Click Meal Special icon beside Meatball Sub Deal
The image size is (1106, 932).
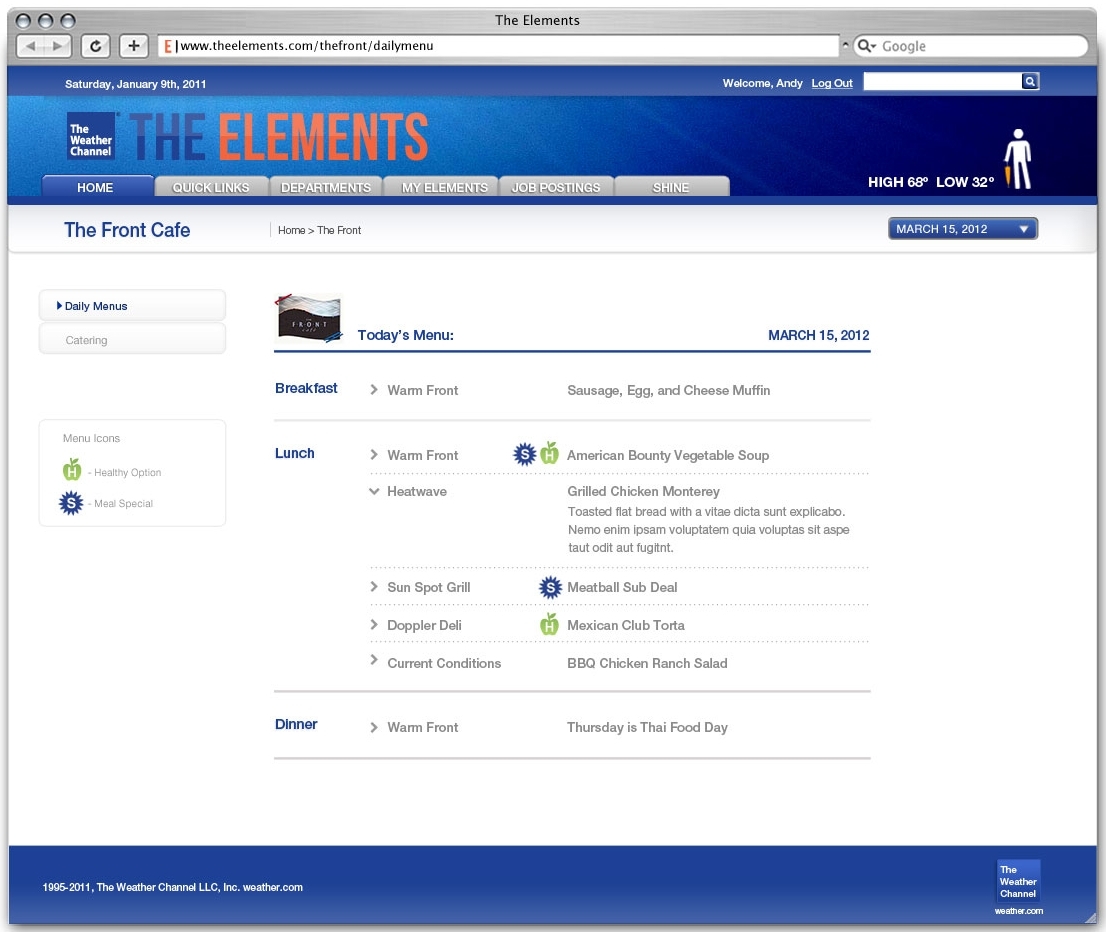(x=550, y=587)
